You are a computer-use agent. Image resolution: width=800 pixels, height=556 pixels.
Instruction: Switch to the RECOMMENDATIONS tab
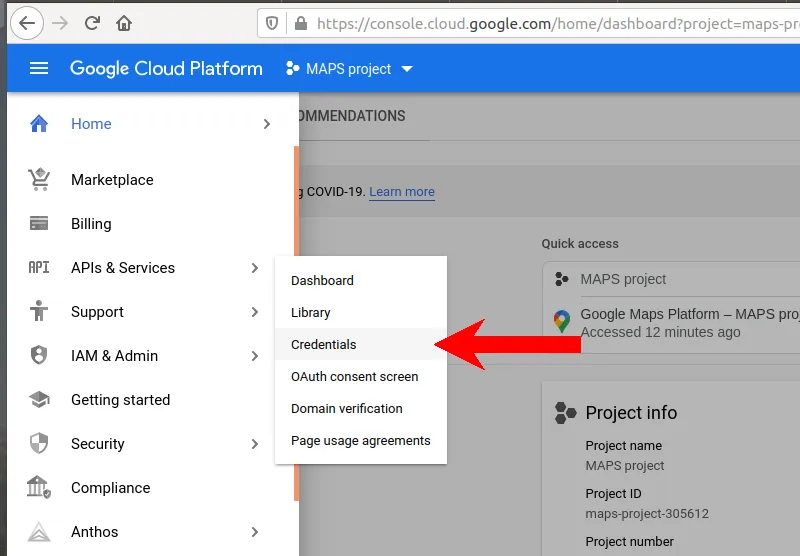352,116
